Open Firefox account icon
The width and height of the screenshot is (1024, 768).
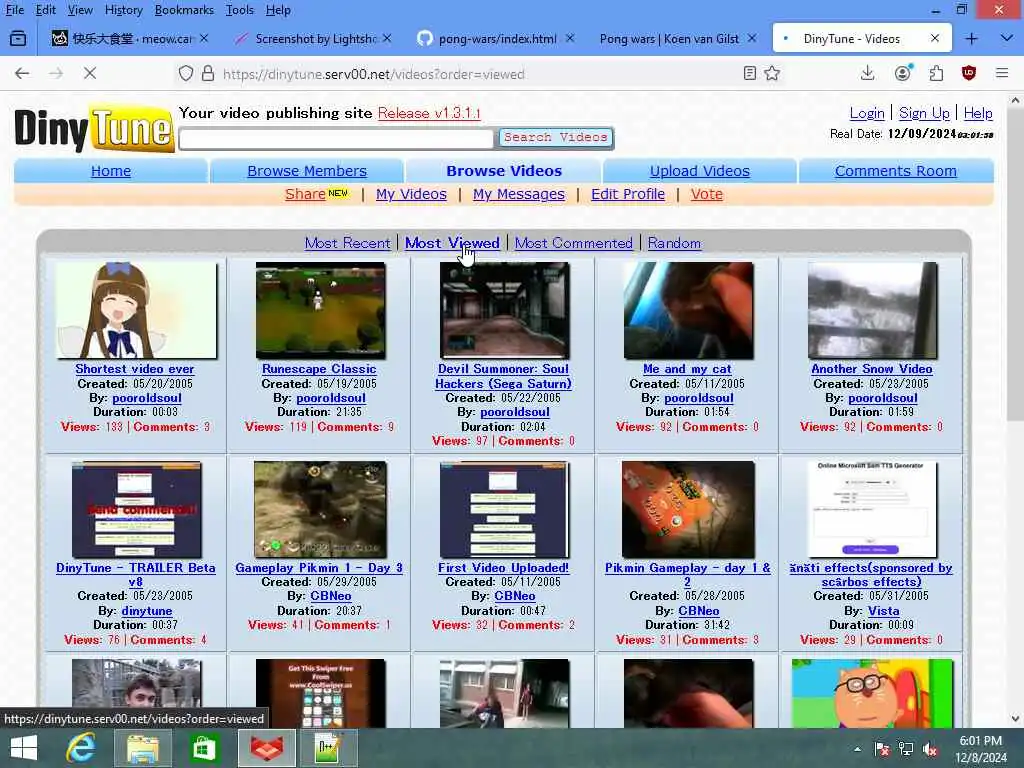pos(903,73)
